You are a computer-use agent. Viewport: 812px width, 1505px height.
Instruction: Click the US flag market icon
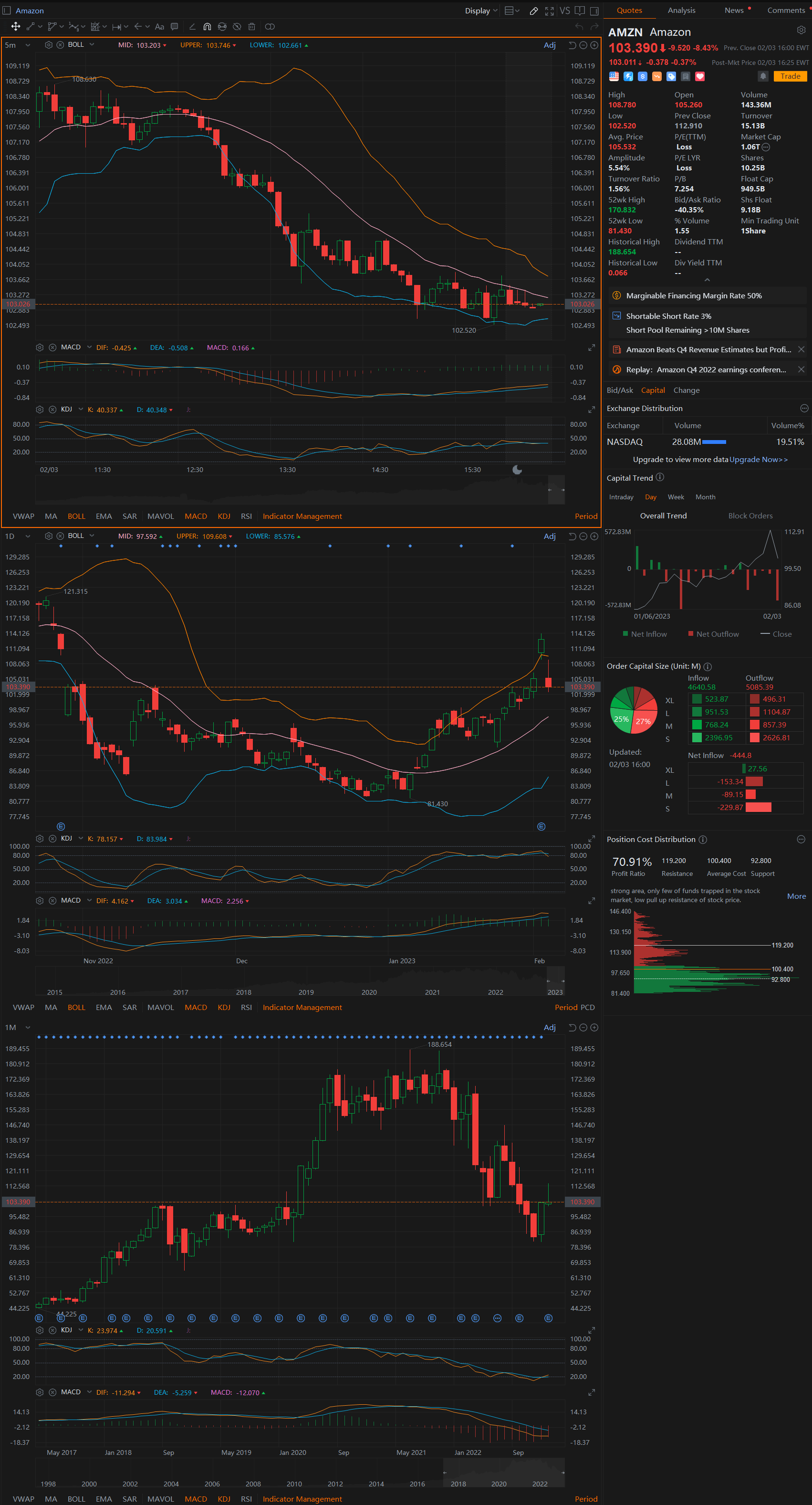[614, 76]
